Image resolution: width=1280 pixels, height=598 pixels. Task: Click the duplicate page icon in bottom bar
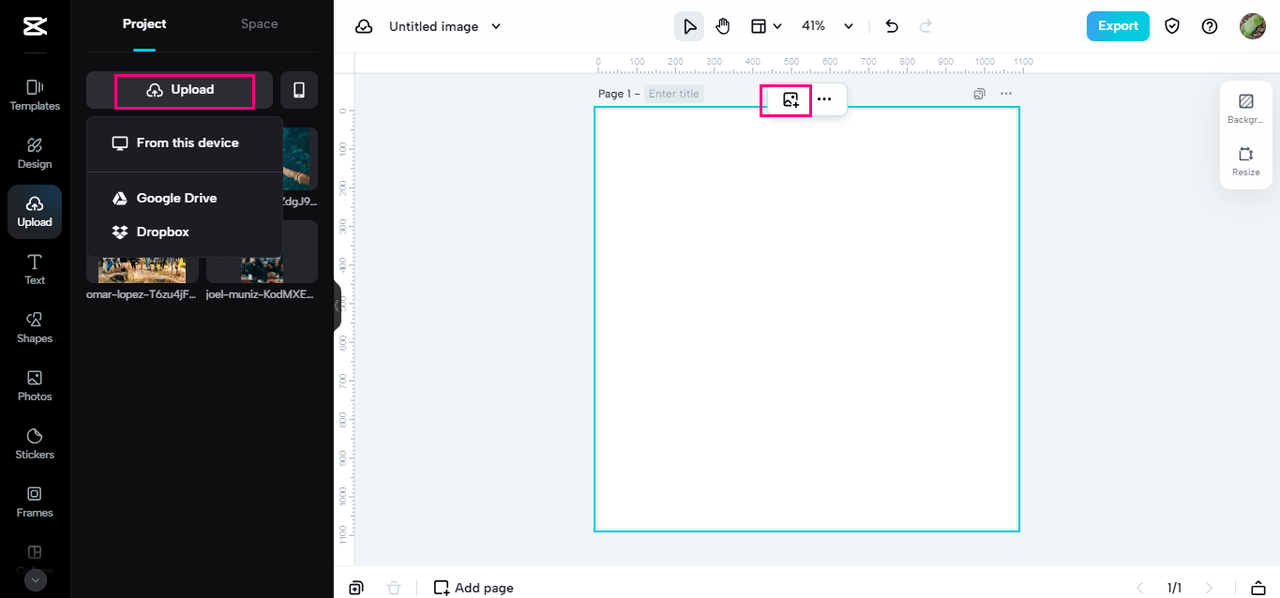[356, 588]
